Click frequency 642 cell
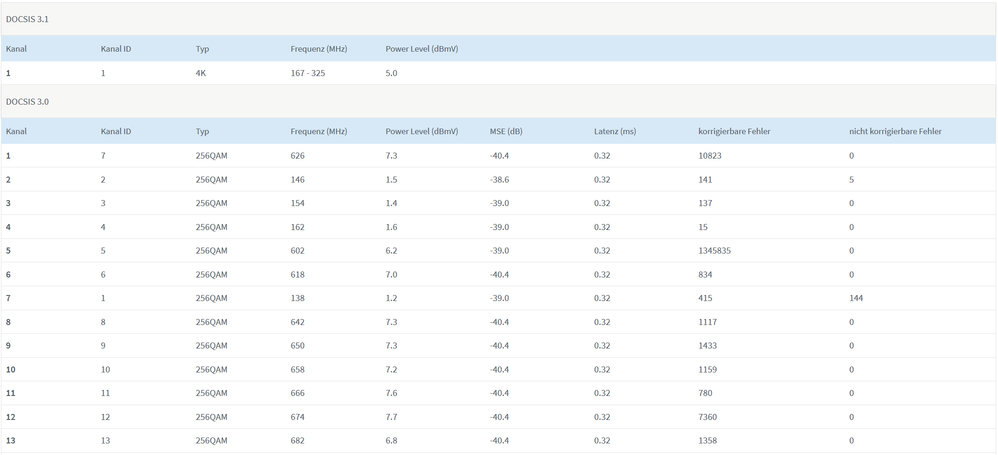The height and width of the screenshot is (455, 998). coord(297,323)
